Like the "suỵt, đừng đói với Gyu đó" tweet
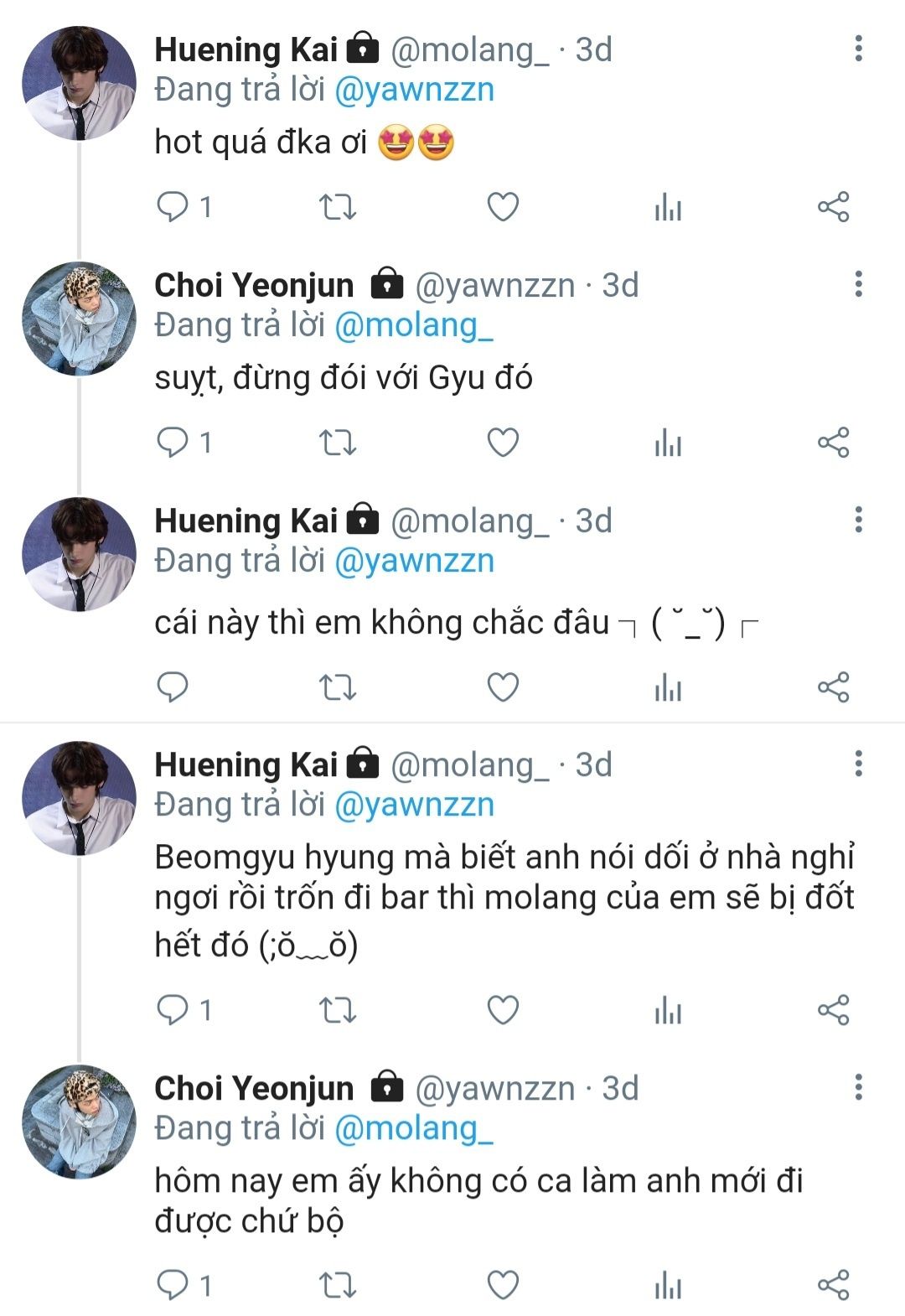Image resolution: width=905 pixels, height=1316 pixels. point(503,442)
